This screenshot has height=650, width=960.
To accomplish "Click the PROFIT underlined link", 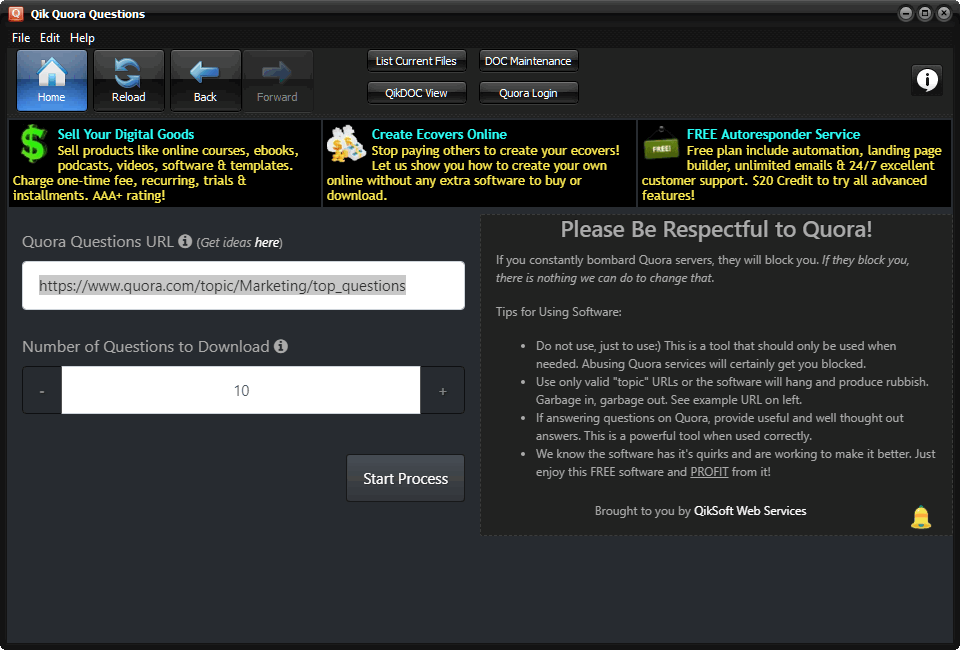I will pyautogui.click(x=709, y=472).
